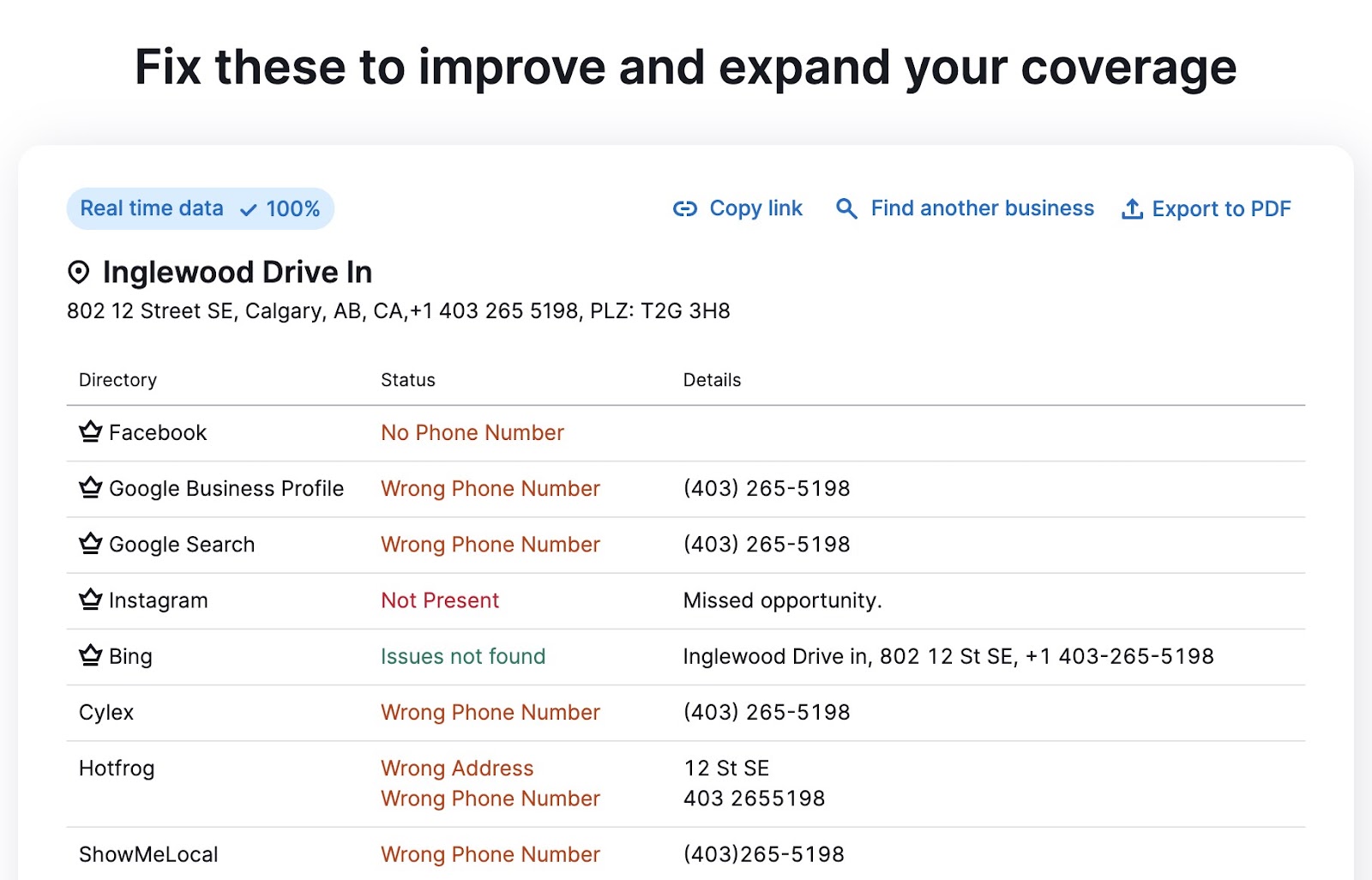1372x880 pixels.
Task: Open the Copy link action
Action: coord(755,208)
